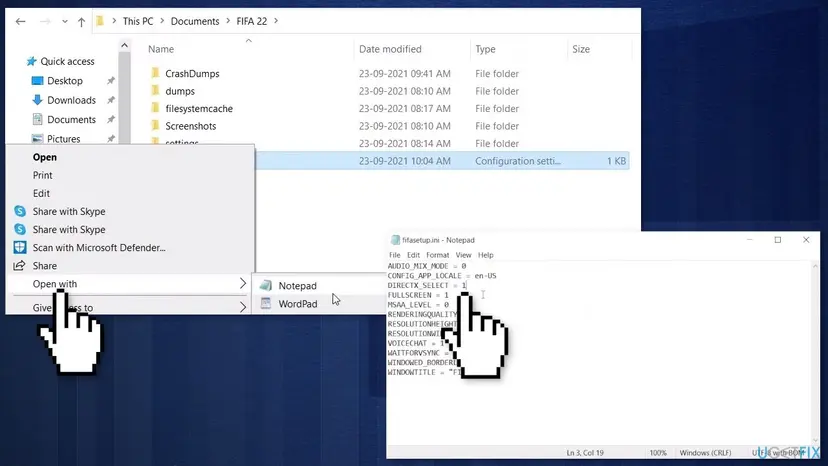Select Documents in the breadcrumb path
This screenshot has width=828, height=466.
click(x=195, y=21)
